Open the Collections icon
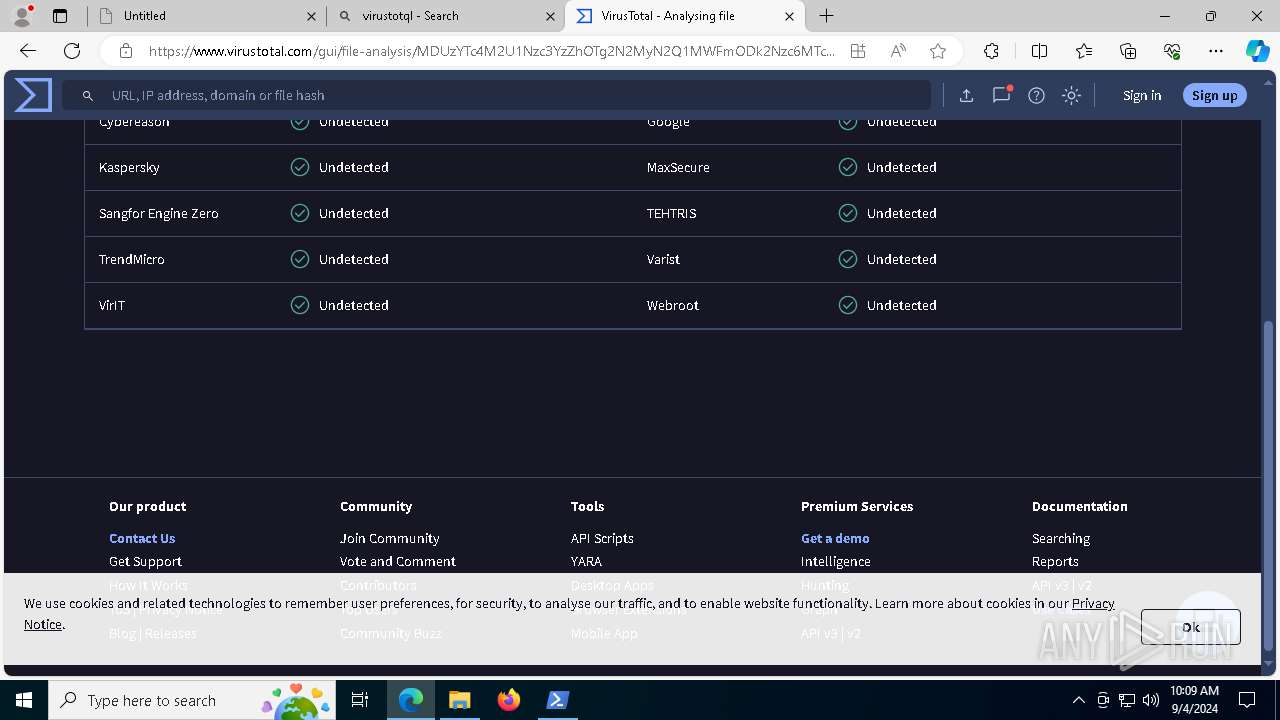Screen dimensions: 1280x720 [x=1128, y=51]
